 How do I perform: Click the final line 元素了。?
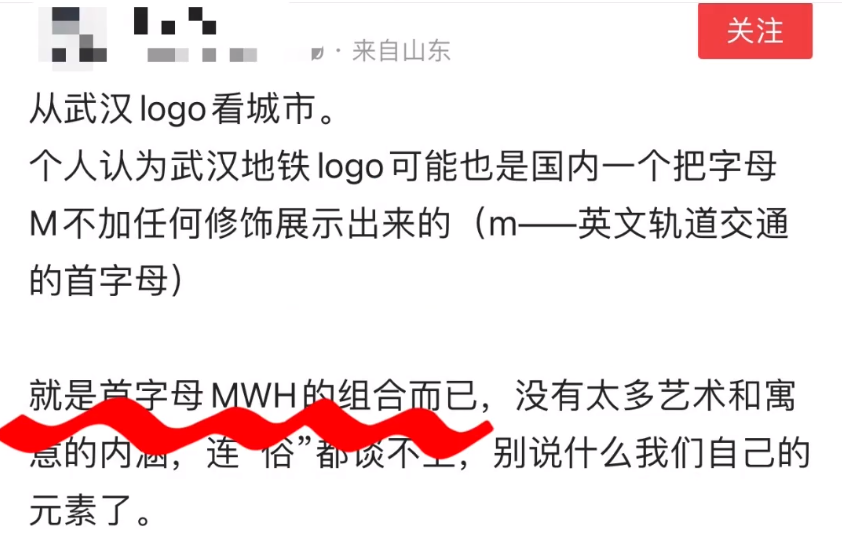click(90, 510)
